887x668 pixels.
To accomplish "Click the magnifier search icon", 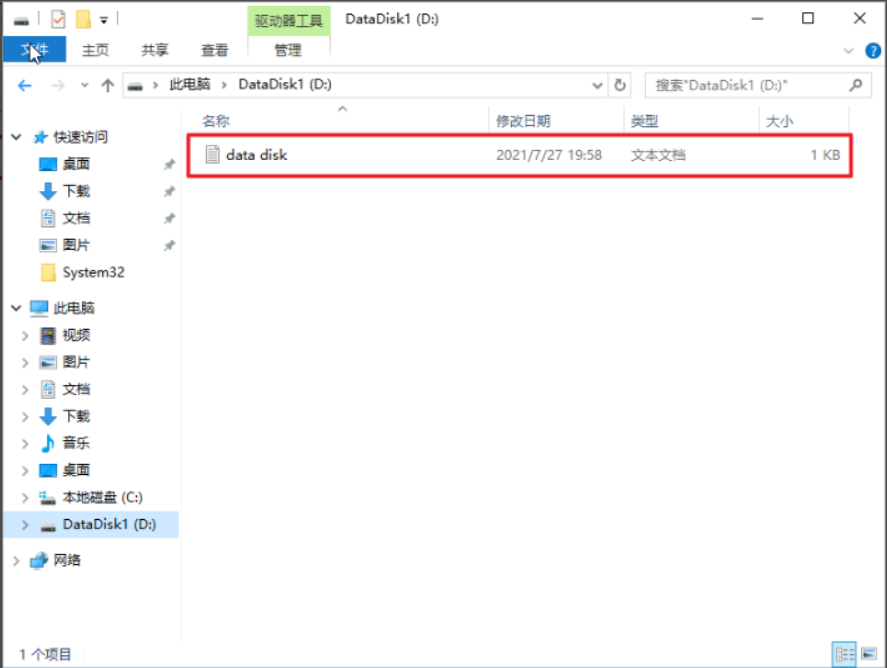I will (x=856, y=85).
